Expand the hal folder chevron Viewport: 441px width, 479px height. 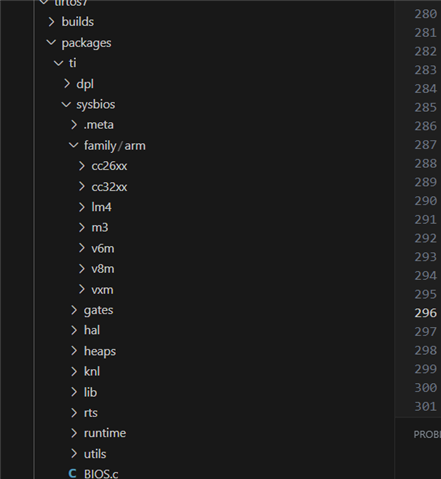[74, 330]
